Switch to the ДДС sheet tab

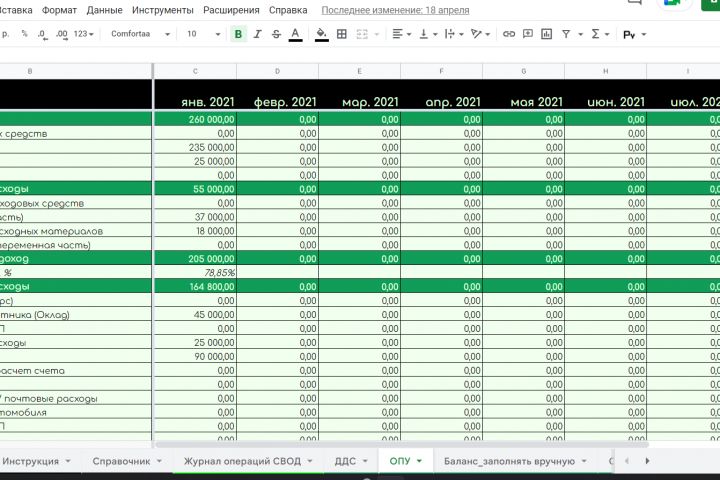(x=345, y=461)
